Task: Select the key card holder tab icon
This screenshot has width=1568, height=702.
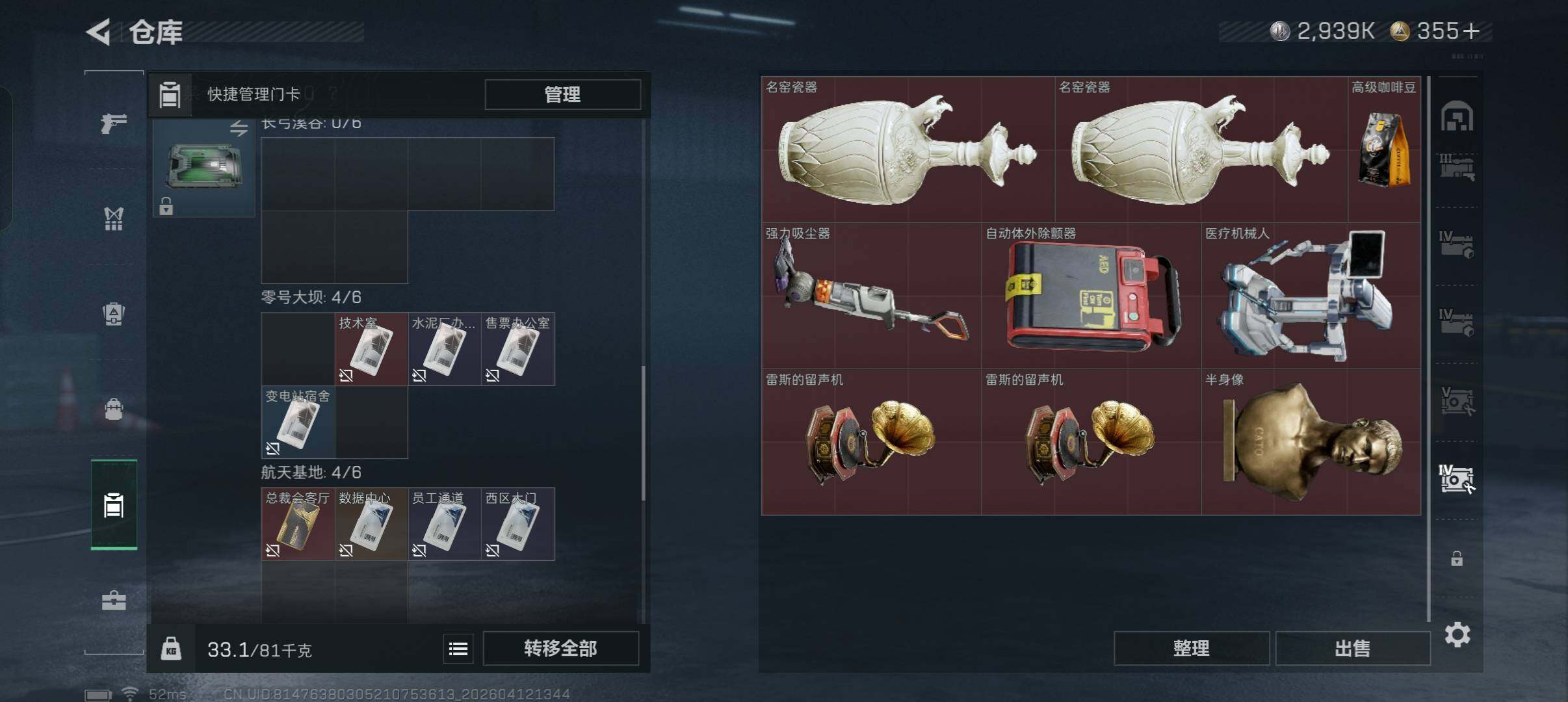Action: pyautogui.click(x=114, y=505)
